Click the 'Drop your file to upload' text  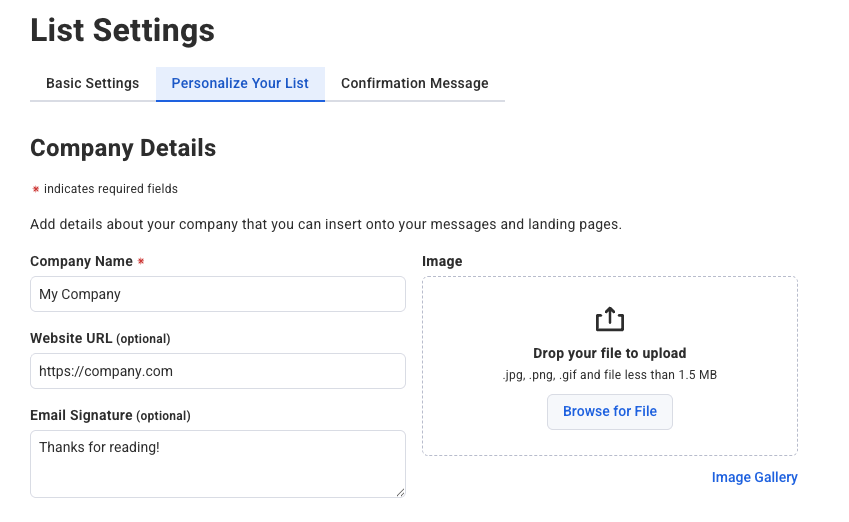pos(609,353)
